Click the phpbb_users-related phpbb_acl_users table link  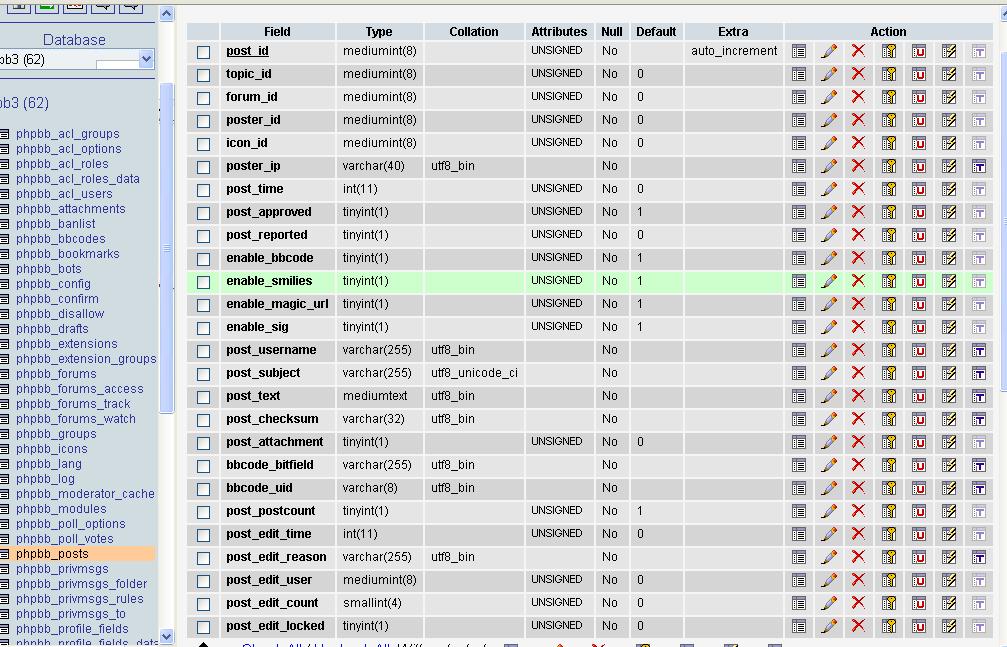pos(64,194)
